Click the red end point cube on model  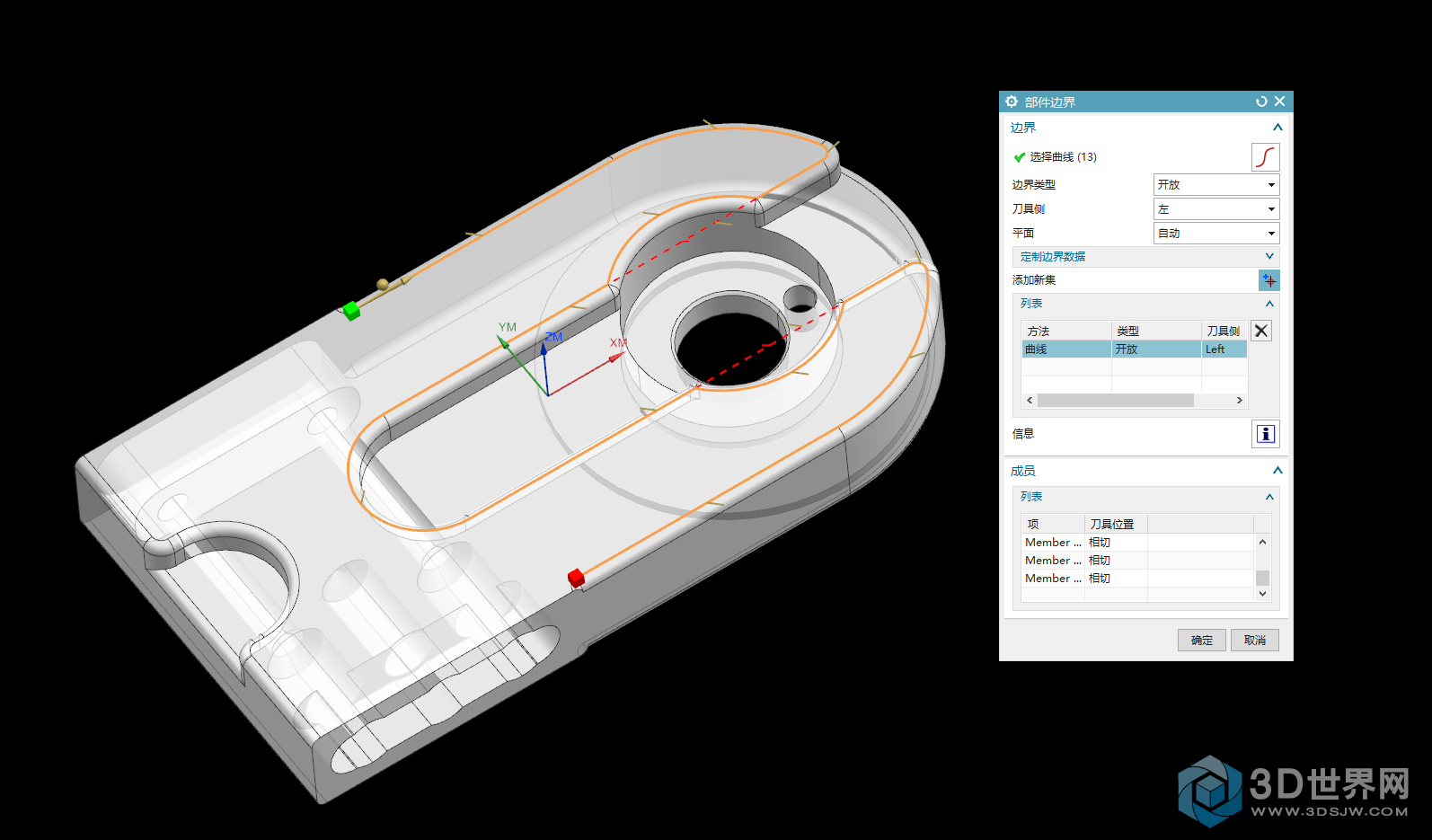click(576, 578)
